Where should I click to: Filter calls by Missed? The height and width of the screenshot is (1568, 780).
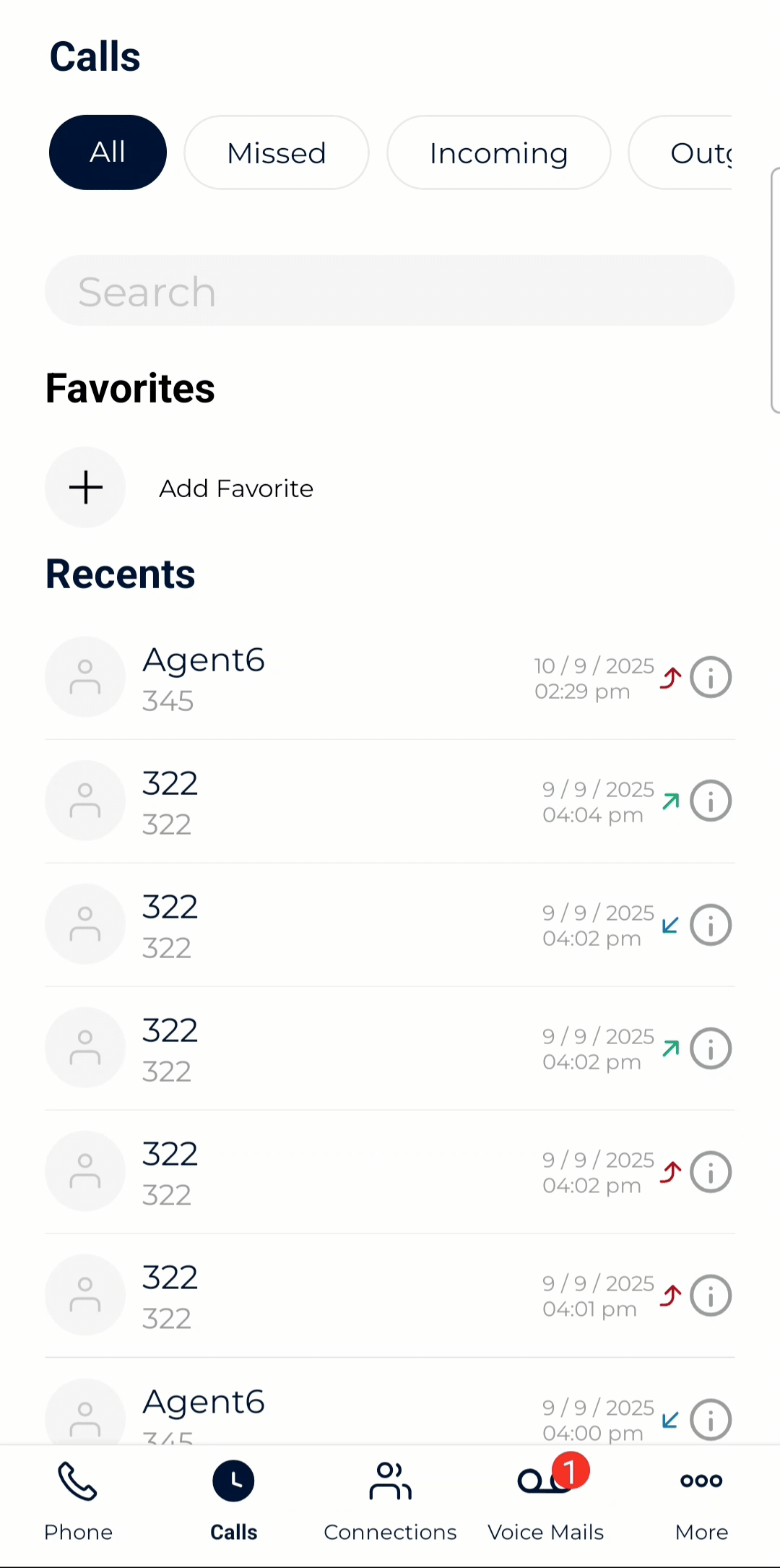coord(277,152)
